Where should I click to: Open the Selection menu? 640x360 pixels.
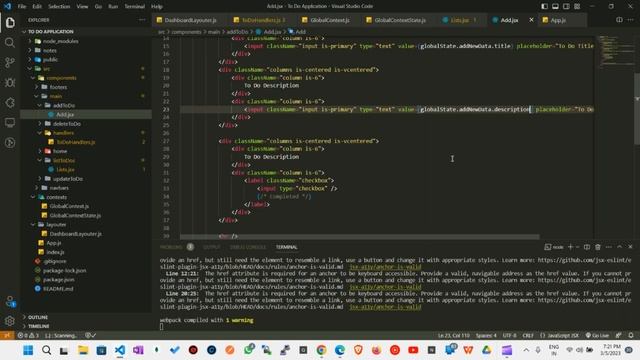59,7
